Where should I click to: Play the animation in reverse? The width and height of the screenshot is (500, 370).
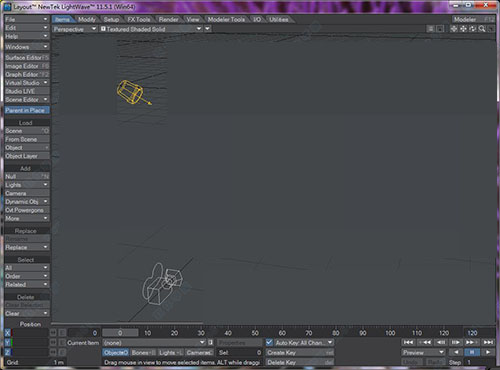click(456, 352)
